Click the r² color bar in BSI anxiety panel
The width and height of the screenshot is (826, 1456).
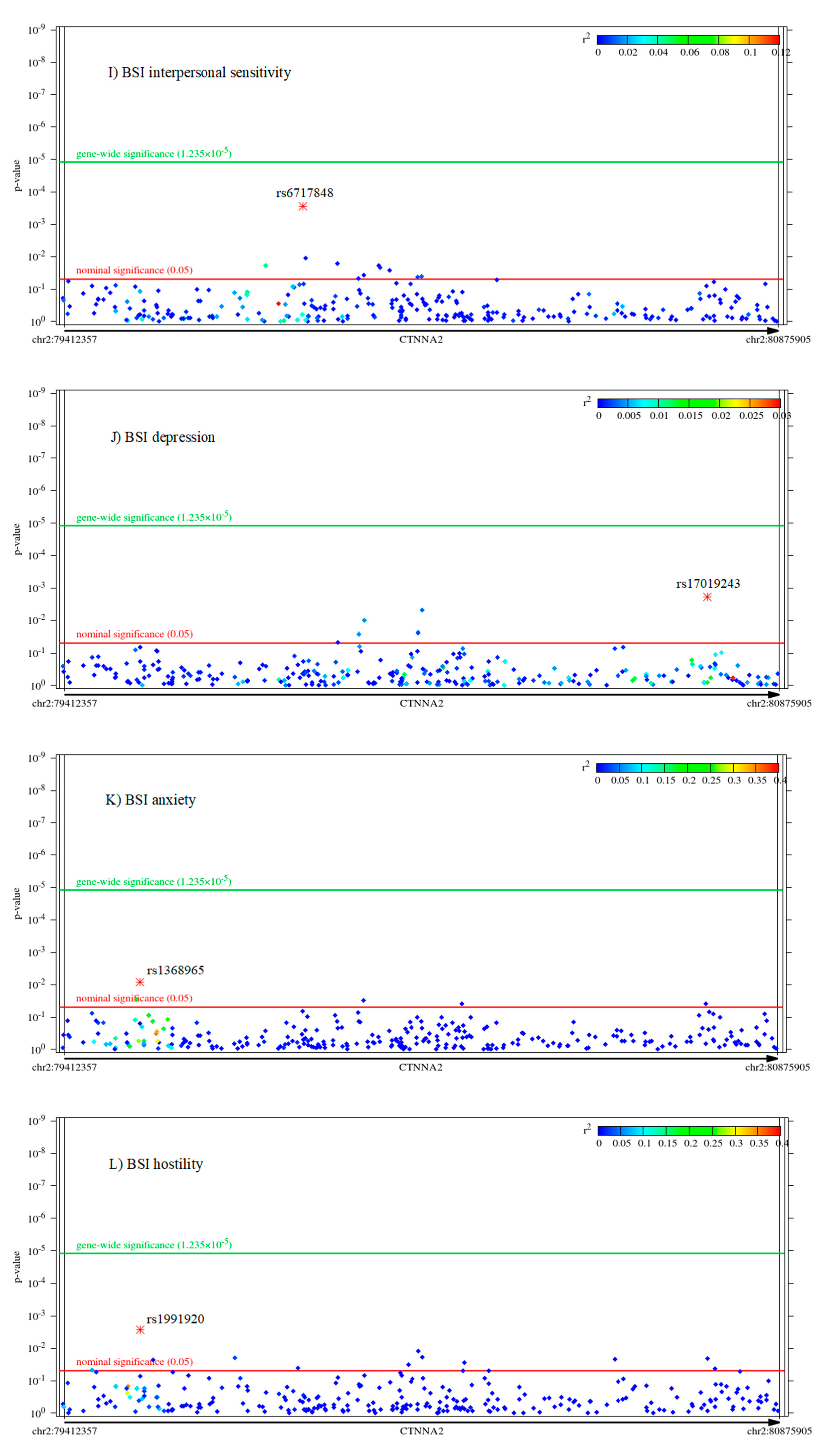tap(688, 768)
